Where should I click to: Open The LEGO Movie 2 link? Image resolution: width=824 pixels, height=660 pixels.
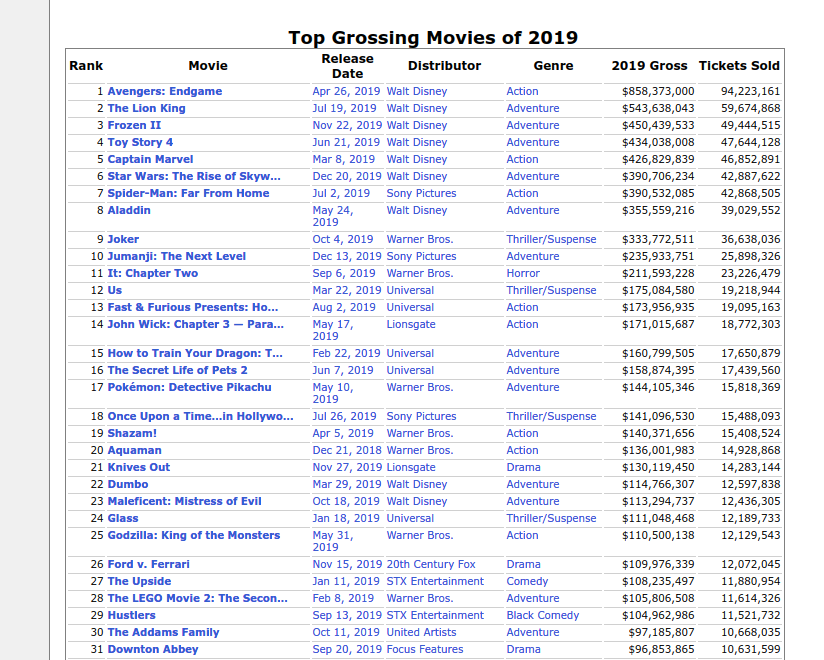[x=198, y=599]
